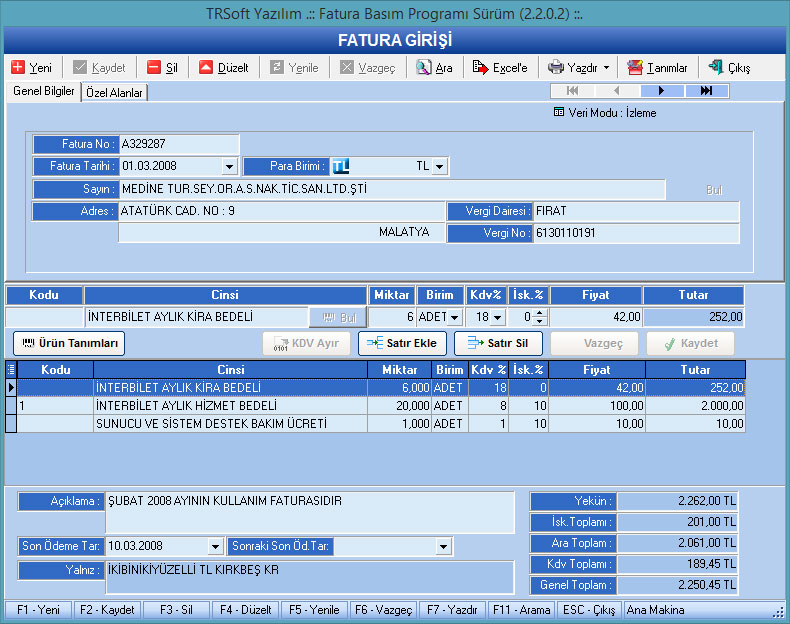Click the Fiyat entry field 42,00
Screen dimensions: 790x624
pos(596,317)
